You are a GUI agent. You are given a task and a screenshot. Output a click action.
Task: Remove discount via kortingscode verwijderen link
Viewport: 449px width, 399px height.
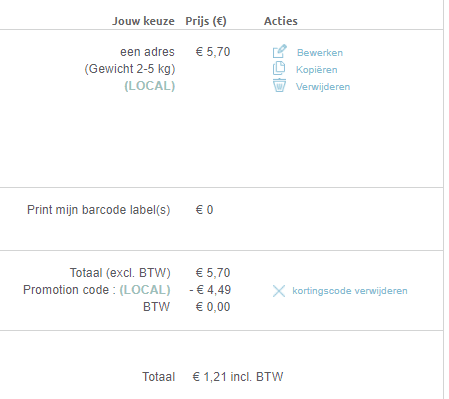tap(350, 291)
